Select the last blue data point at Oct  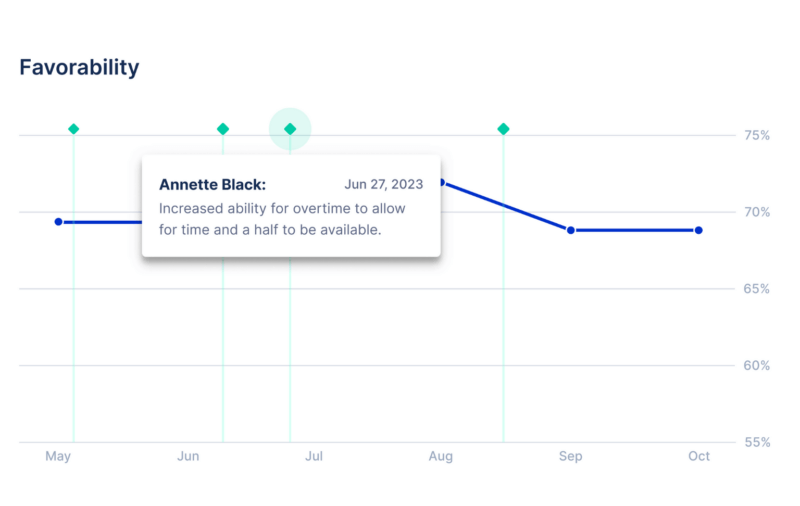[x=699, y=231]
